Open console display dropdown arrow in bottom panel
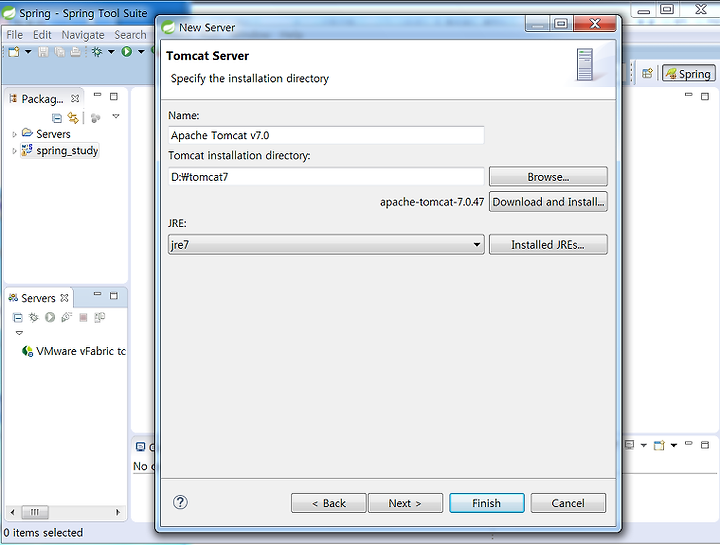 coord(644,445)
